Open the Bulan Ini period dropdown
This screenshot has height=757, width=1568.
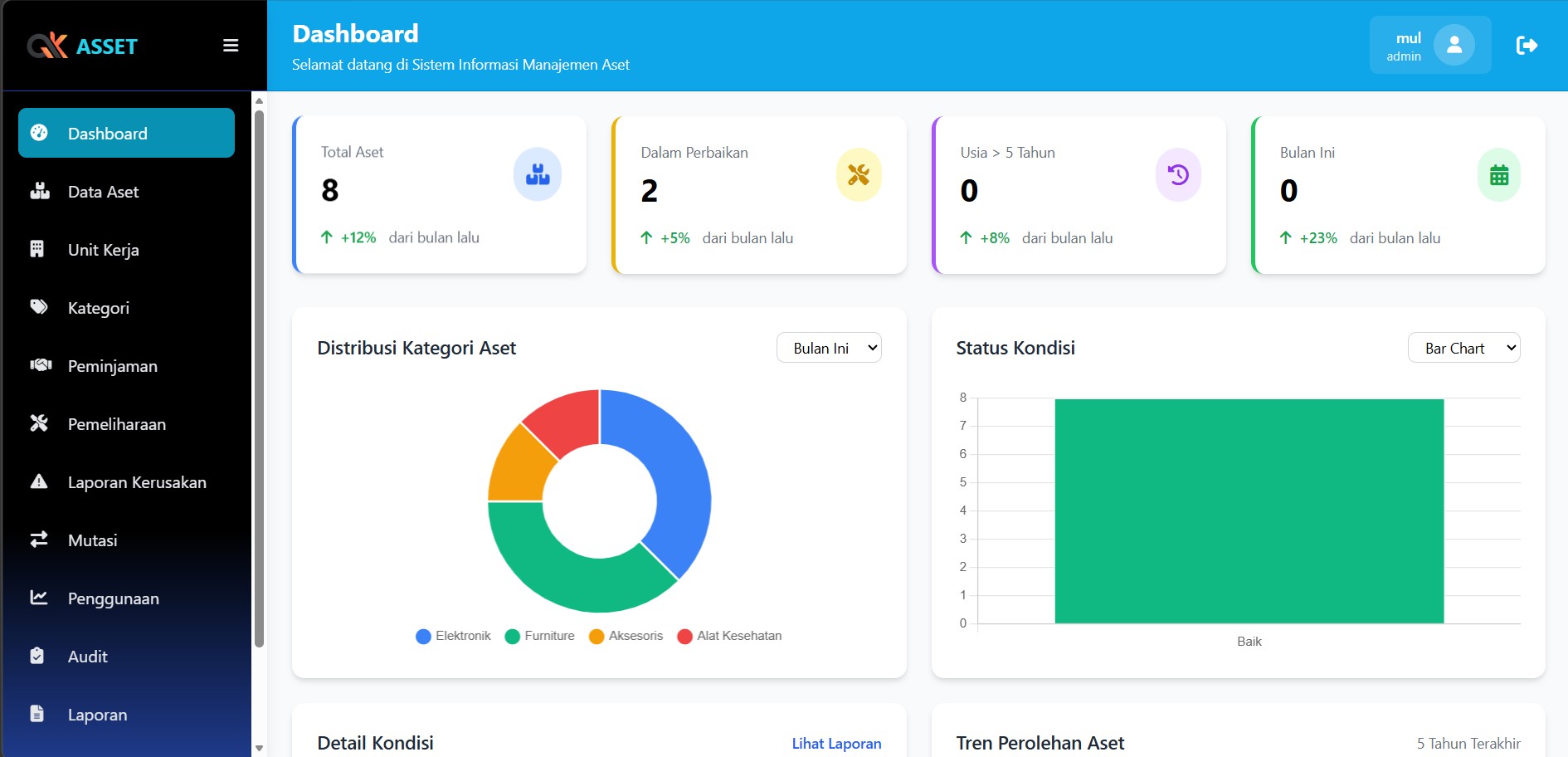[x=829, y=348]
